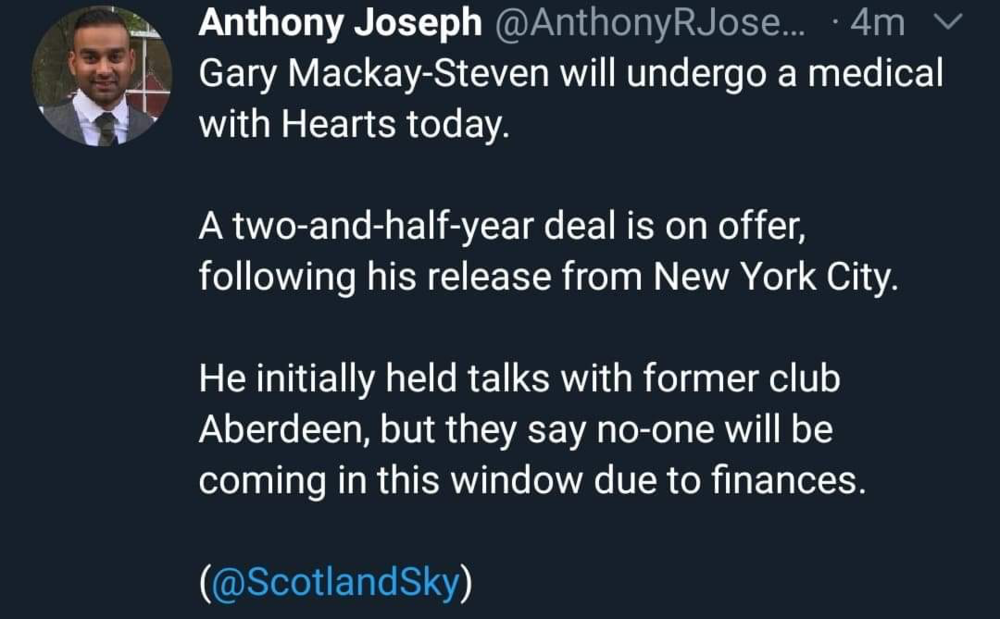Click the 4m tweet timestamp
1000x619 pixels.
pos(878,24)
